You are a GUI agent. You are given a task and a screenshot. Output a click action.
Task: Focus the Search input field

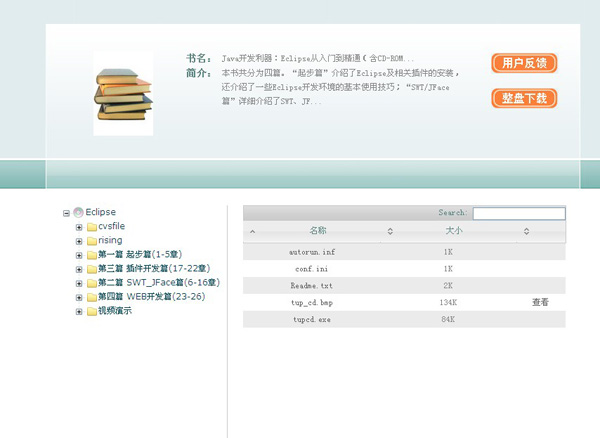coord(518,213)
